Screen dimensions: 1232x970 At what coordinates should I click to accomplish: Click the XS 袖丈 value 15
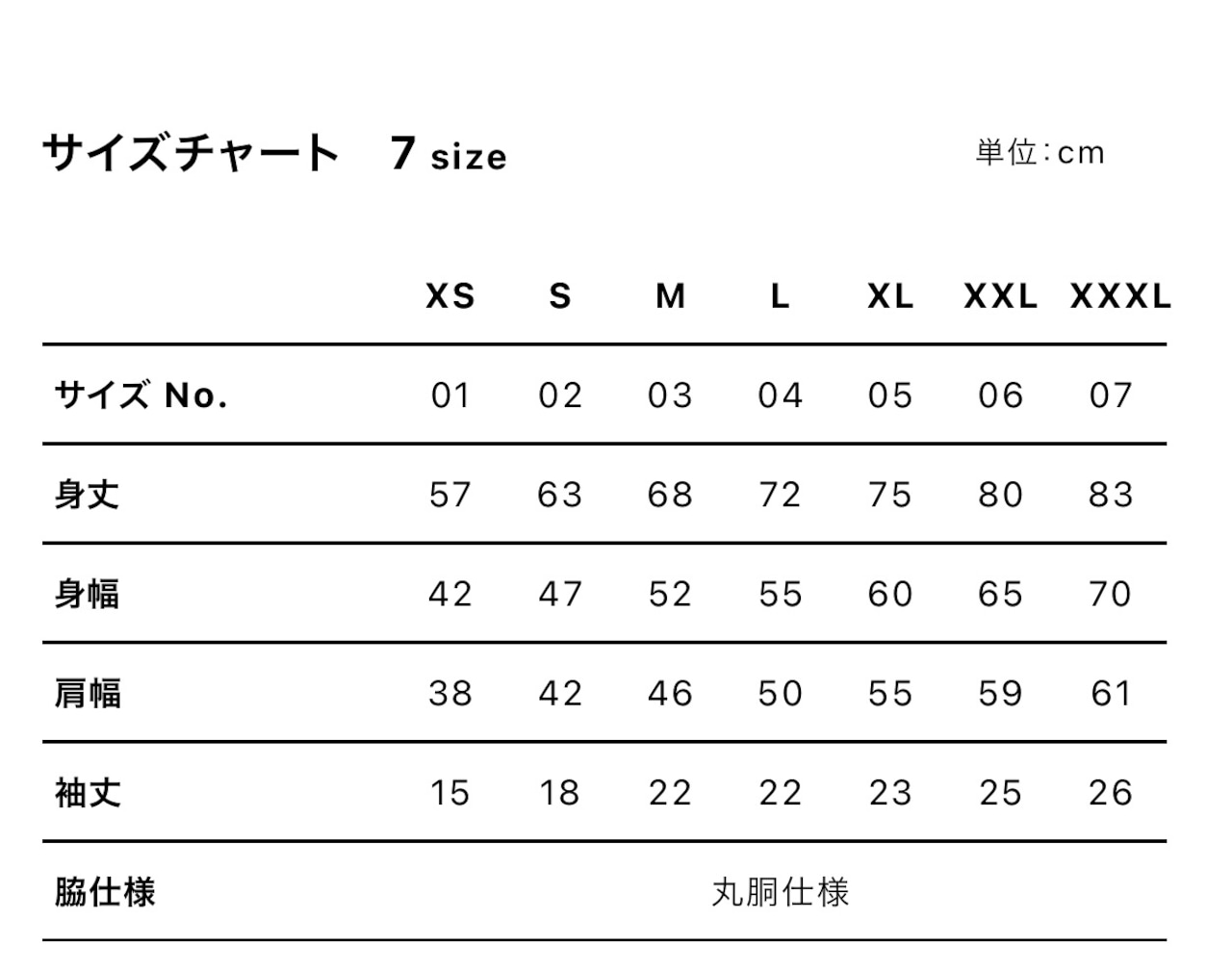point(450,793)
